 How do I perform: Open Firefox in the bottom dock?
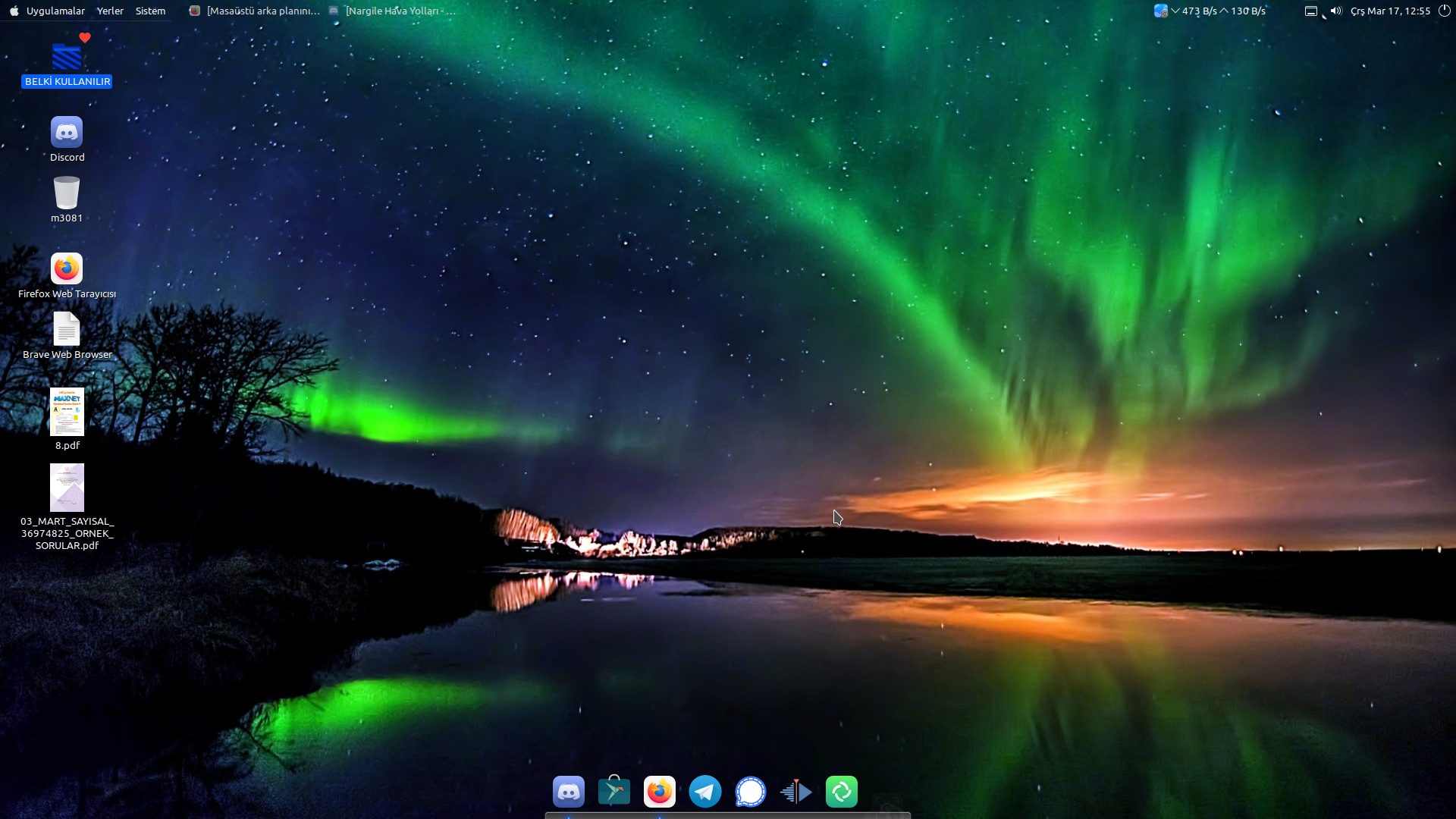coord(660,792)
